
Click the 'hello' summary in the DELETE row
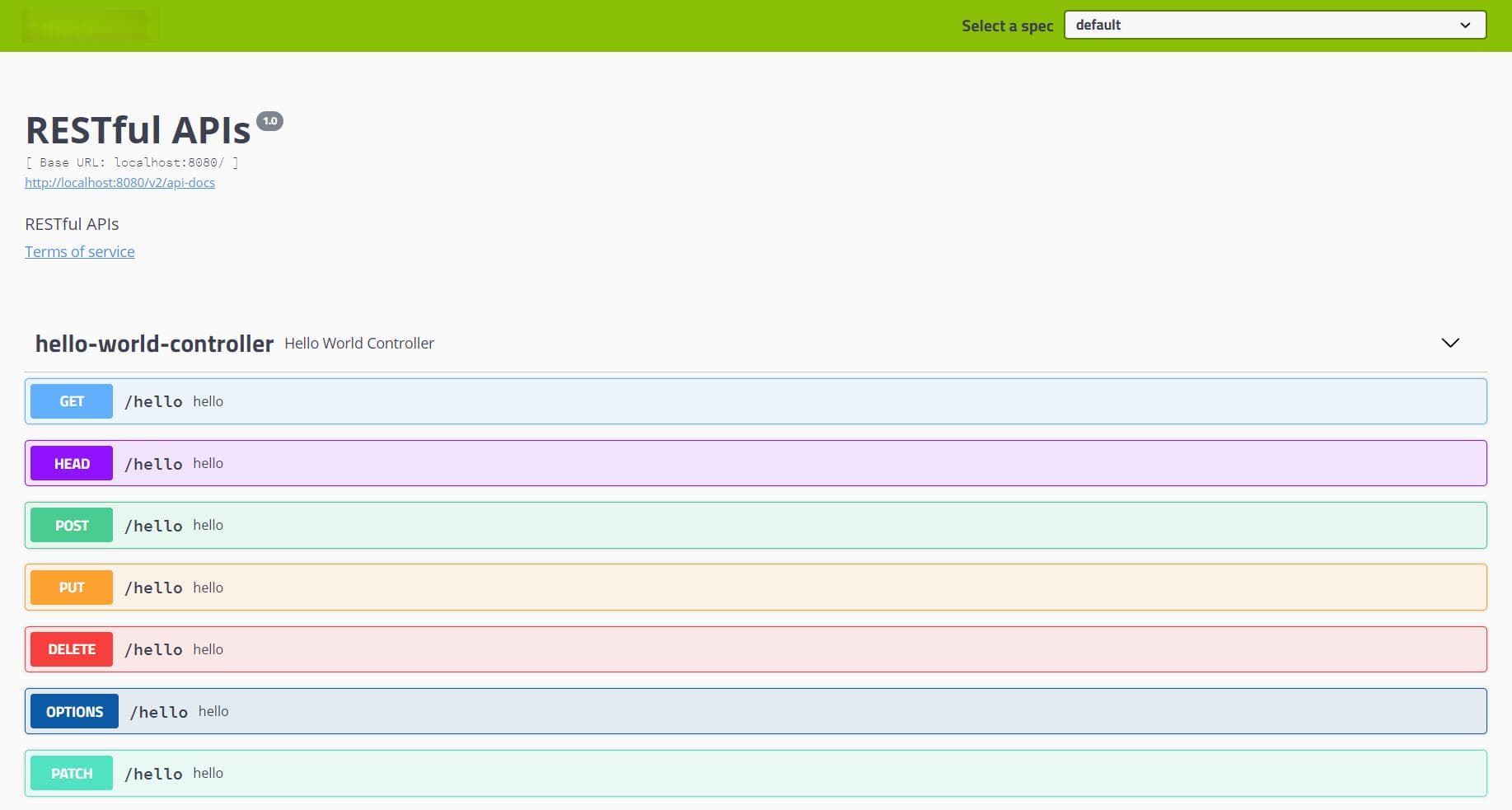208,649
